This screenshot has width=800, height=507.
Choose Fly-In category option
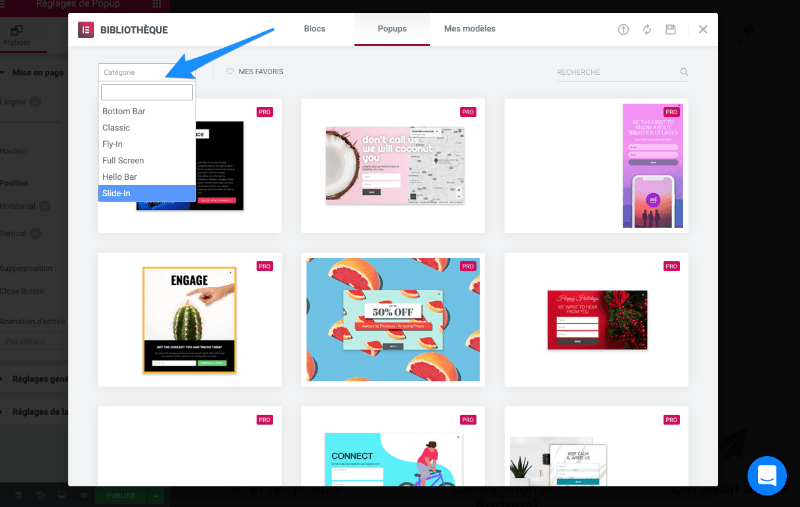(x=147, y=144)
